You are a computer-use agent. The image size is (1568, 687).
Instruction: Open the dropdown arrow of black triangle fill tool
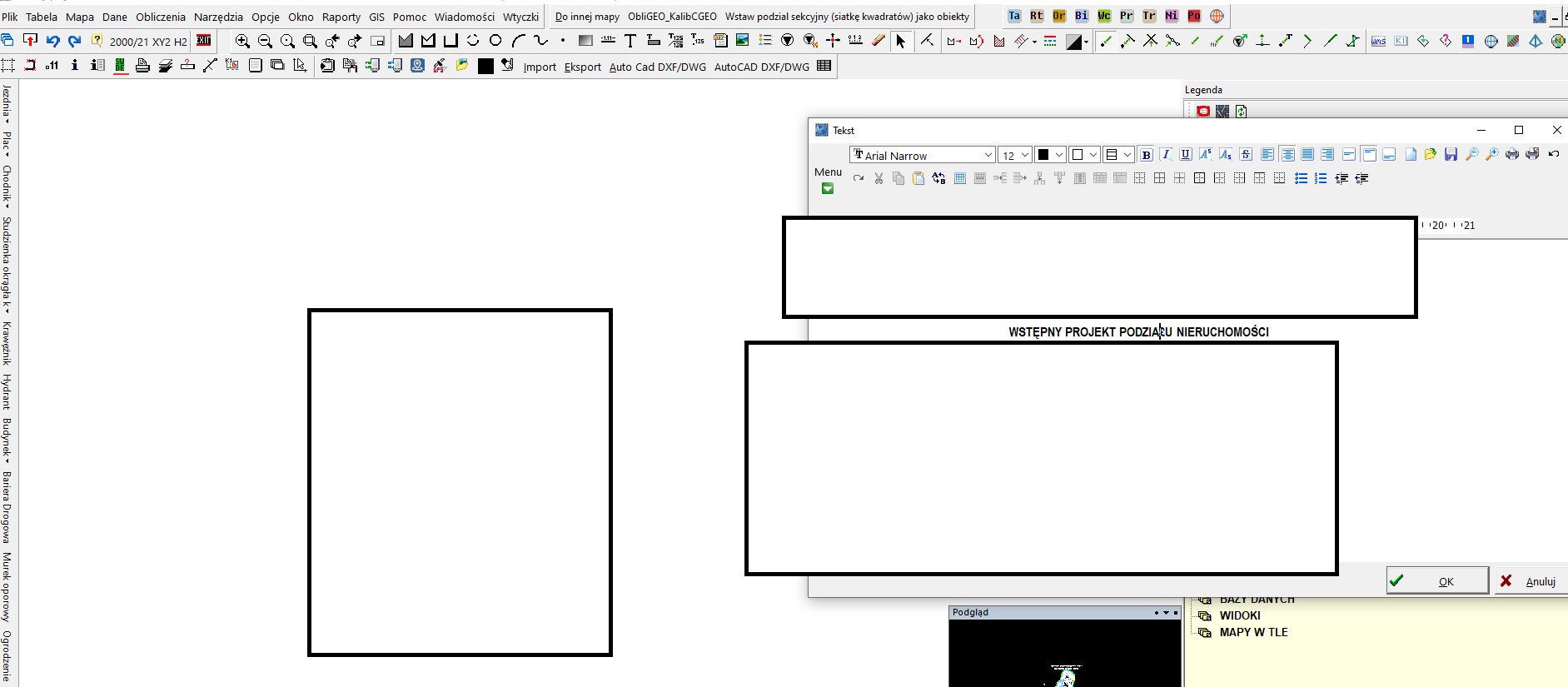point(1087,42)
